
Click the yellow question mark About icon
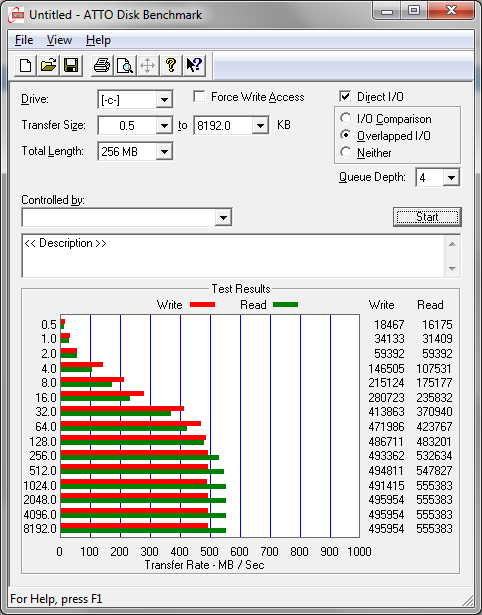pos(171,65)
